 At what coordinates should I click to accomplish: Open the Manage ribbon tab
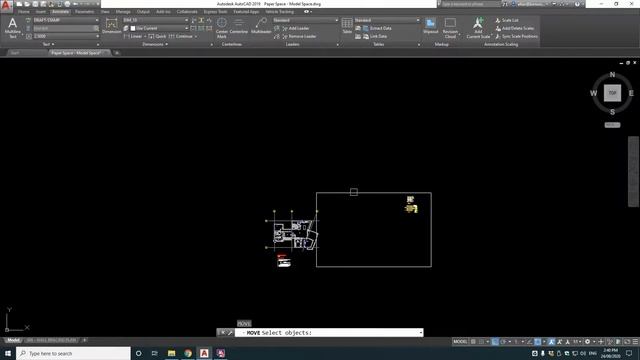123,12
